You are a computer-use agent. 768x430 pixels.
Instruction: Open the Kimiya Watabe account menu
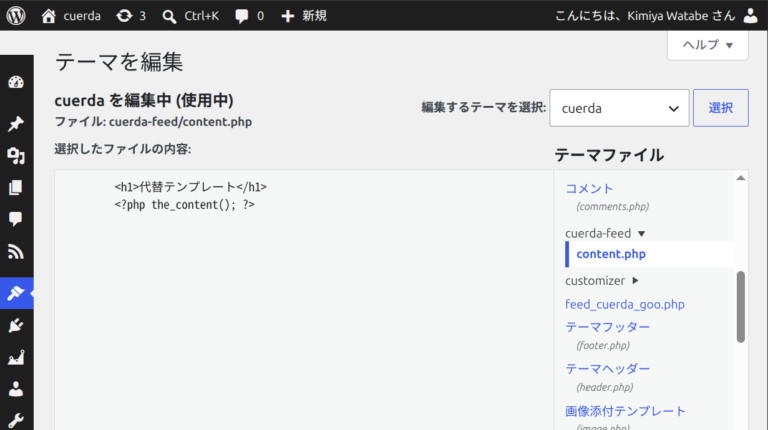(646, 16)
